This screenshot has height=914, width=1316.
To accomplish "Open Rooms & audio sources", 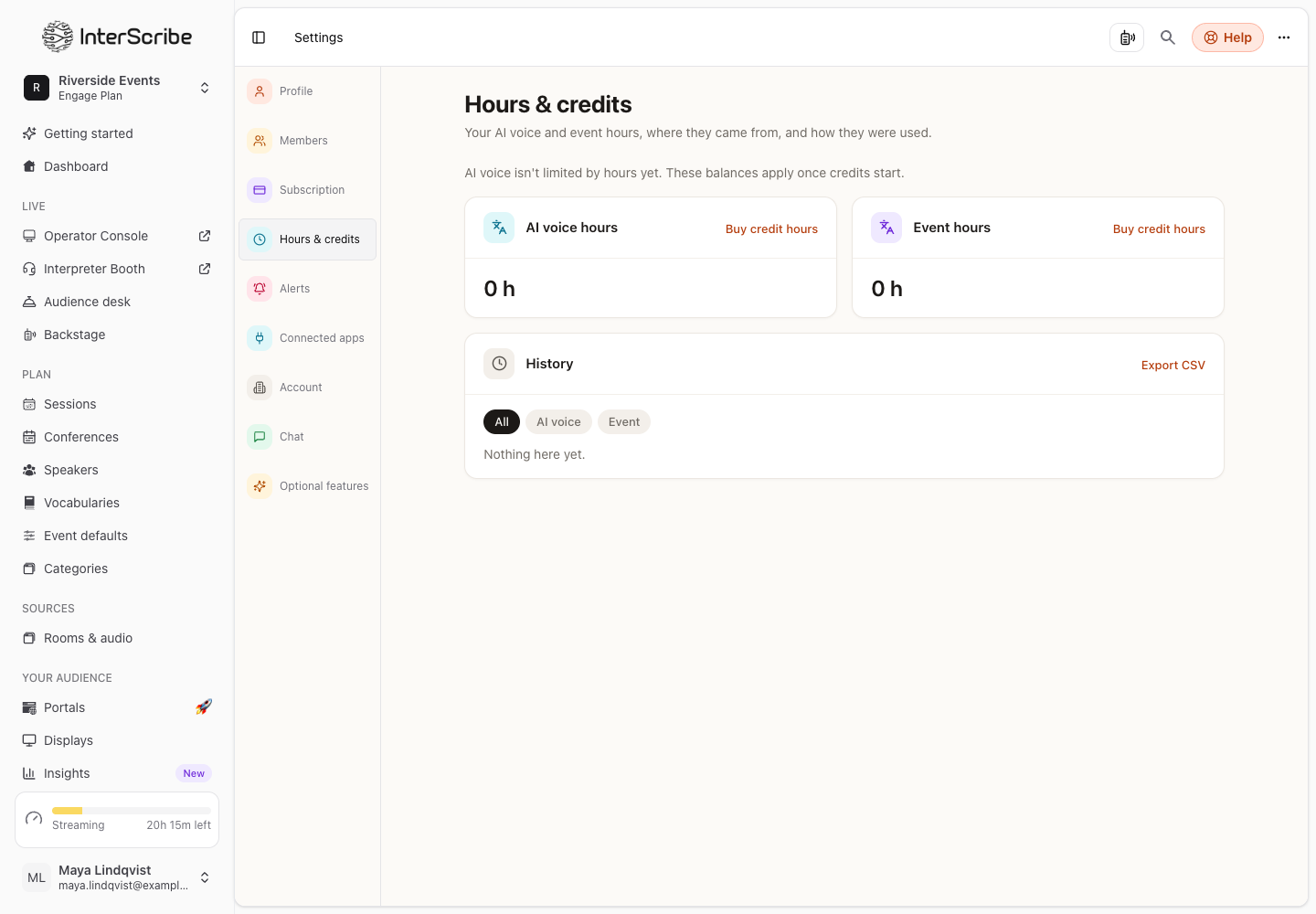I will click(x=117, y=638).
